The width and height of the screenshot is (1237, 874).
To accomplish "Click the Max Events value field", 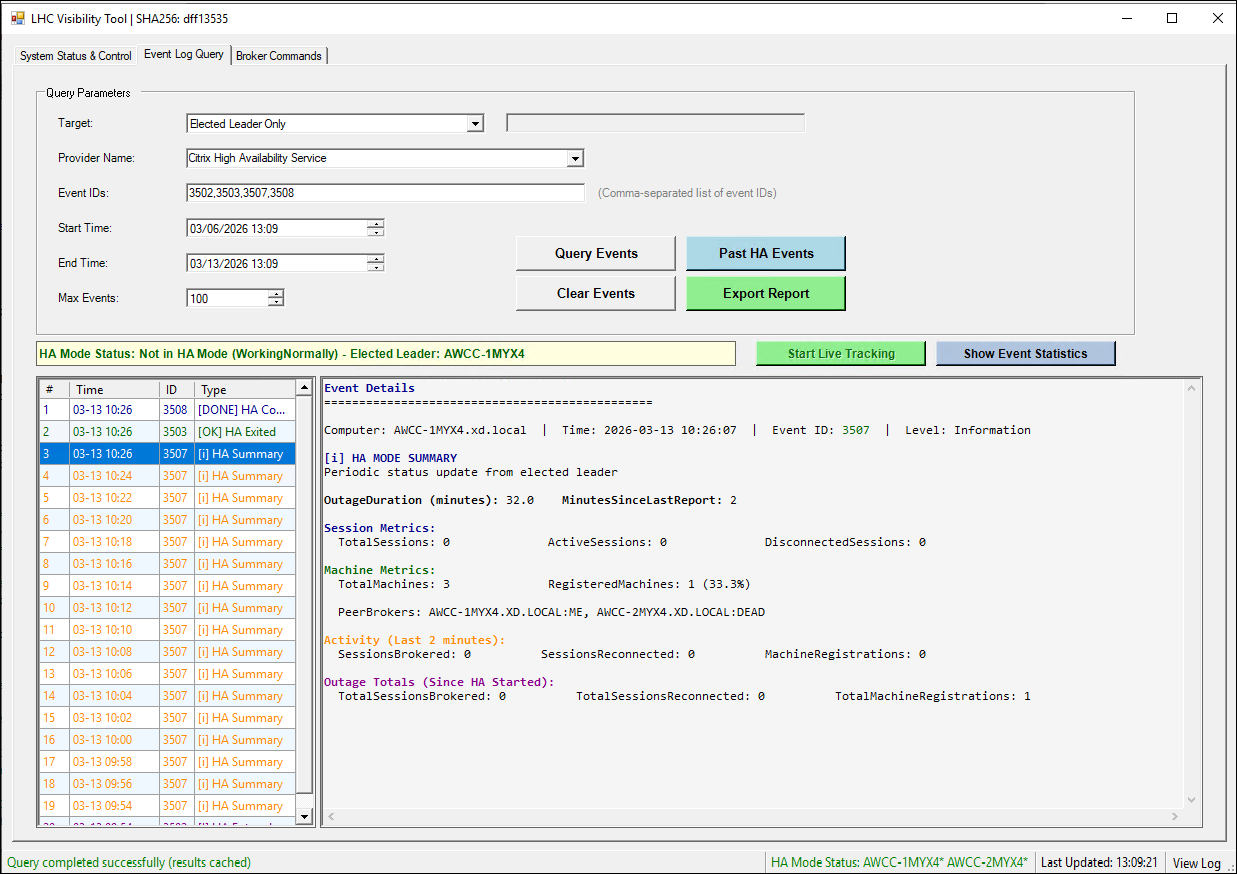I will point(227,298).
